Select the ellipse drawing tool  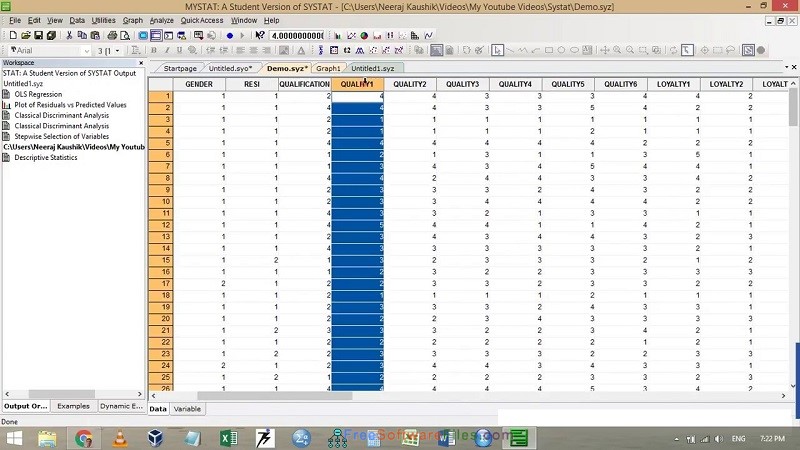point(574,50)
